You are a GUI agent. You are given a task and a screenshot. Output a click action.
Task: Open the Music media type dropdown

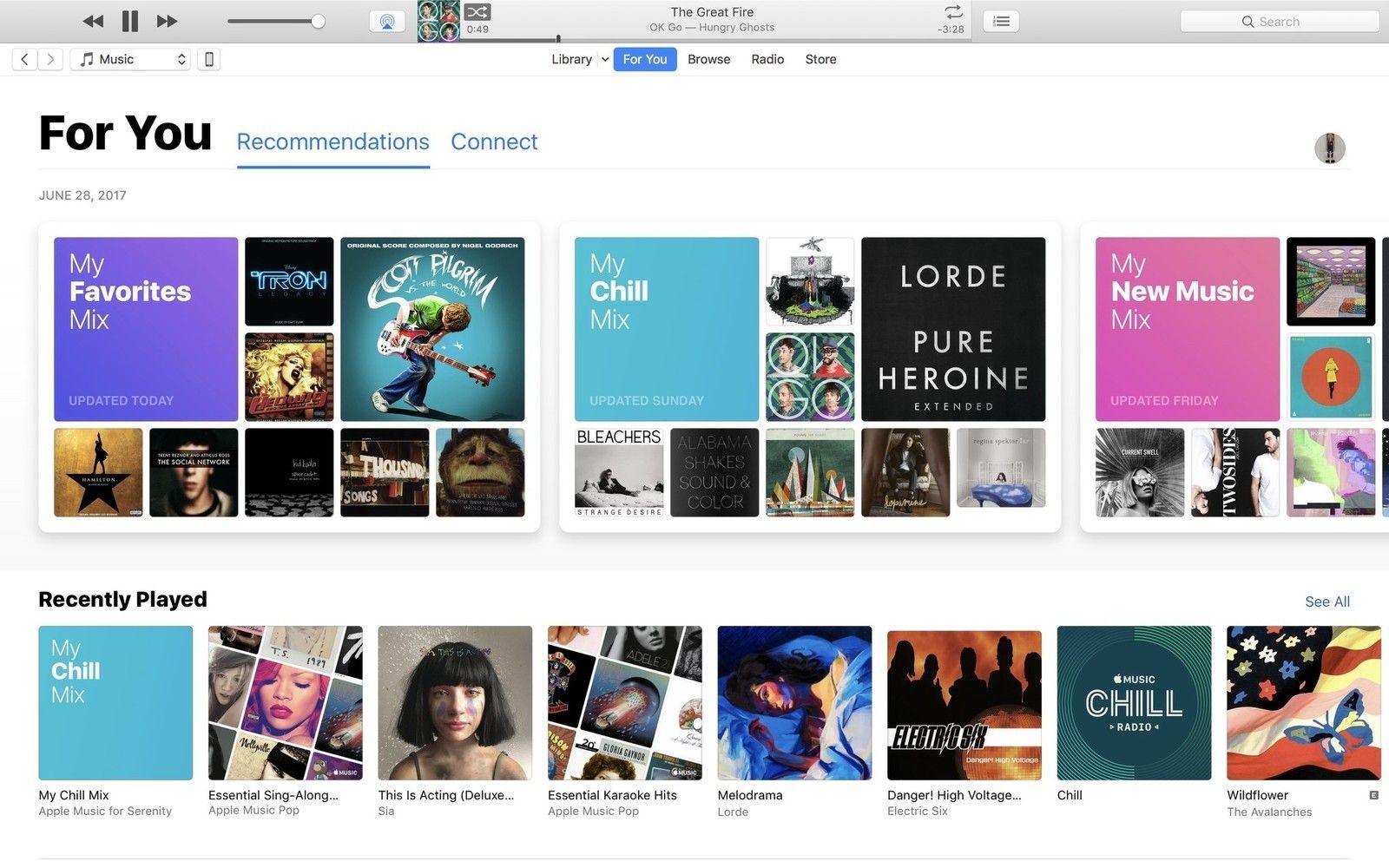(131, 59)
